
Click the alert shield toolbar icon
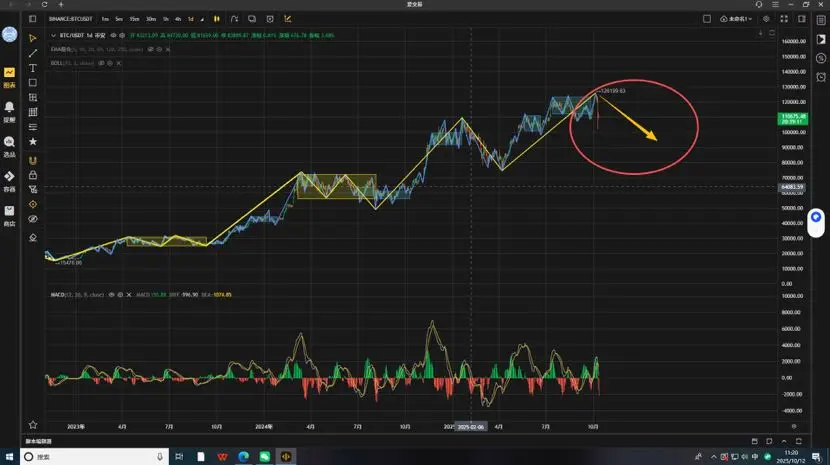tap(270, 19)
